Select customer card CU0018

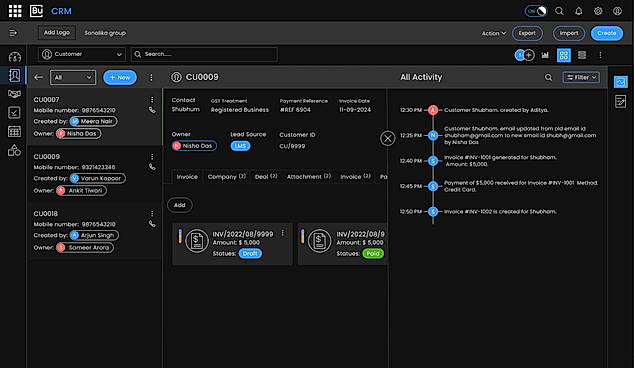(x=95, y=231)
